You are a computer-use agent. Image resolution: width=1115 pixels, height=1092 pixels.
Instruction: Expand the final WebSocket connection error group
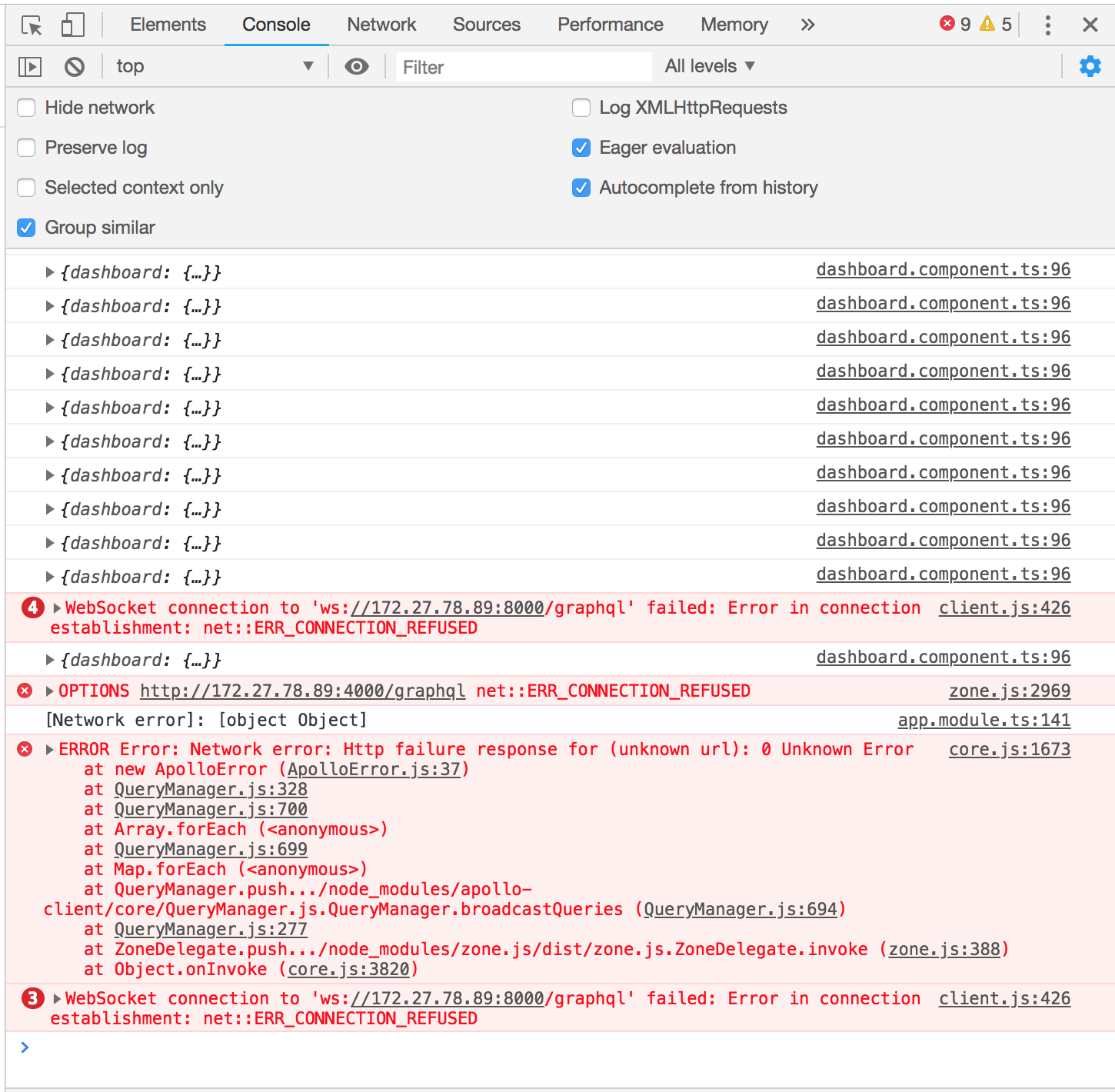click(x=57, y=998)
